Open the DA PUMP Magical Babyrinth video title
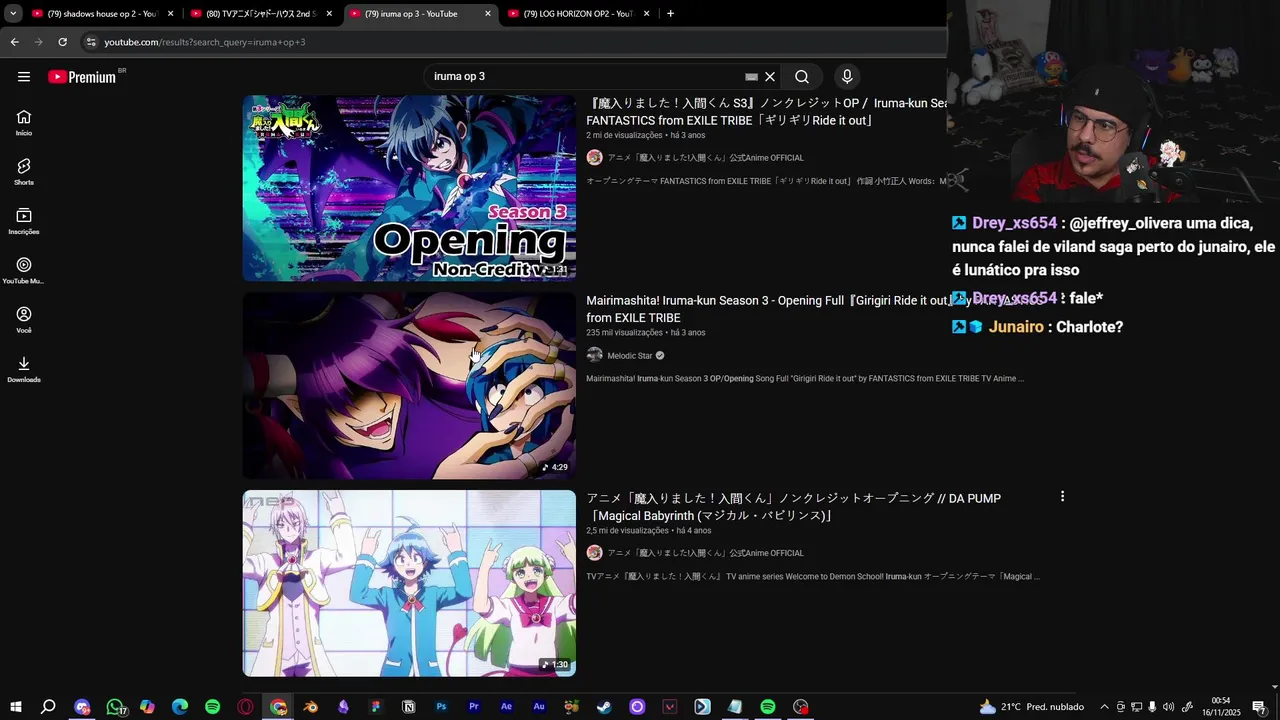 pyautogui.click(x=793, y=507)
